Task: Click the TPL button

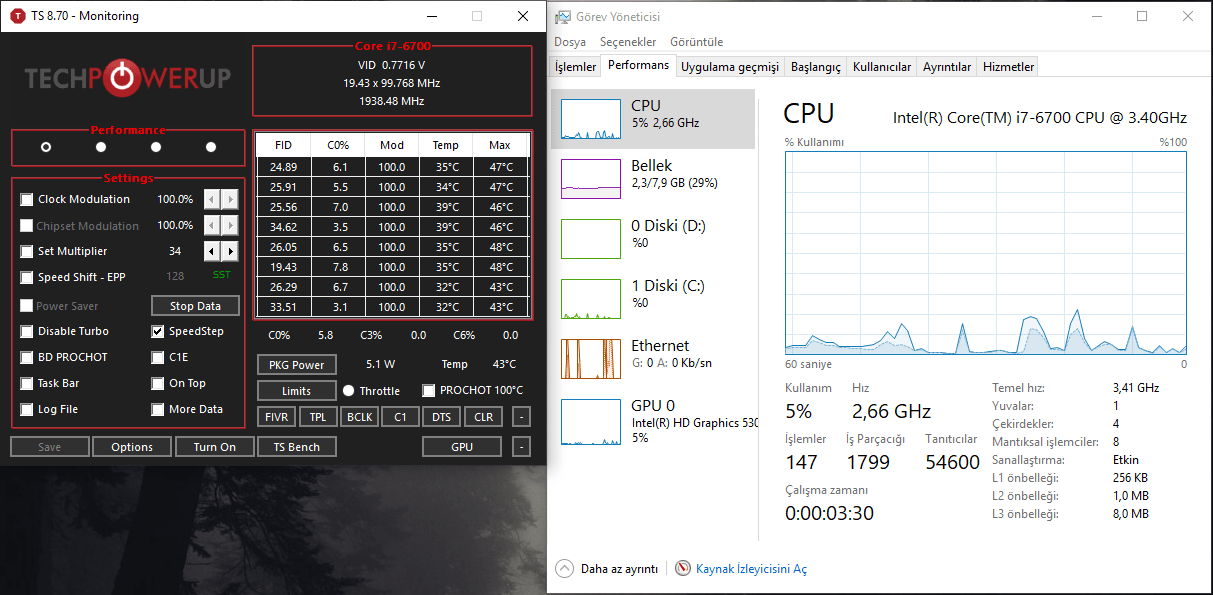Action: pos(317,417)
